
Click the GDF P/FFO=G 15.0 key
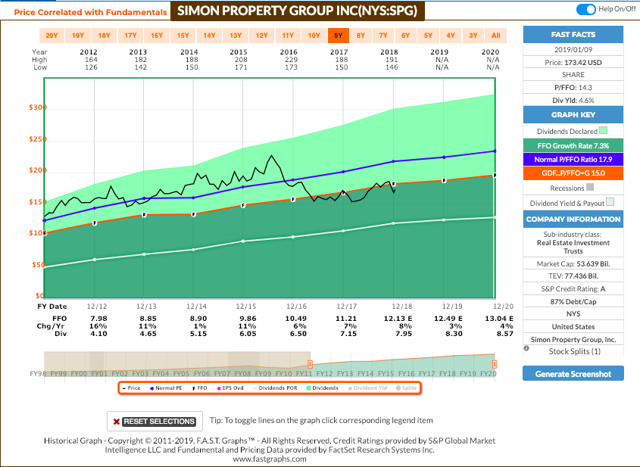click(573, 173)
